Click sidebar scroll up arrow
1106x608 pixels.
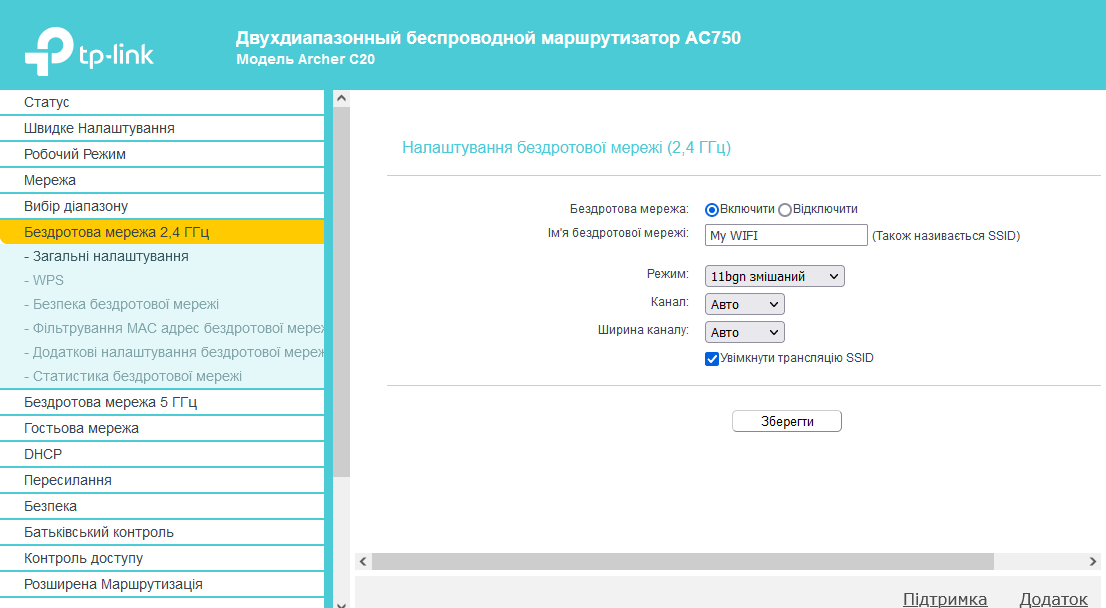tap(341, 99)
